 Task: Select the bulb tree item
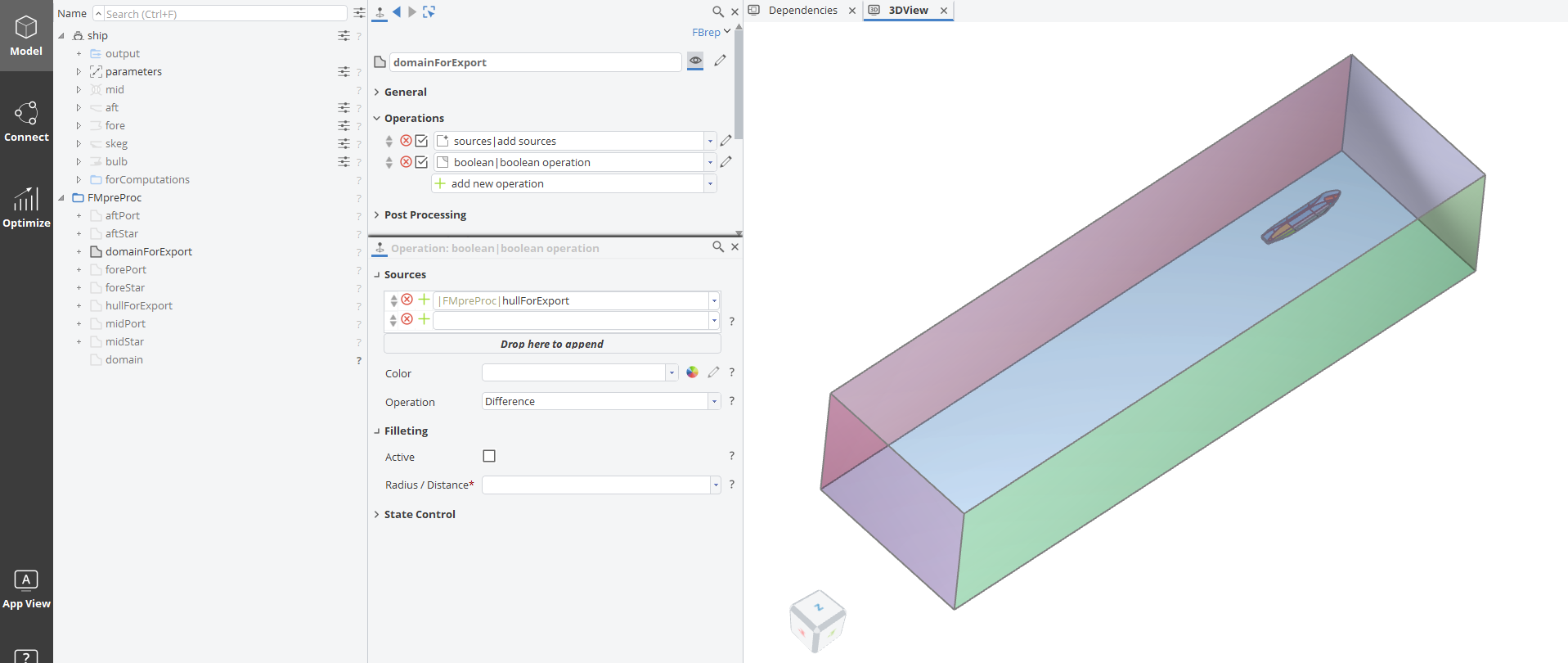pyautogui.click(x=116, y=162)
